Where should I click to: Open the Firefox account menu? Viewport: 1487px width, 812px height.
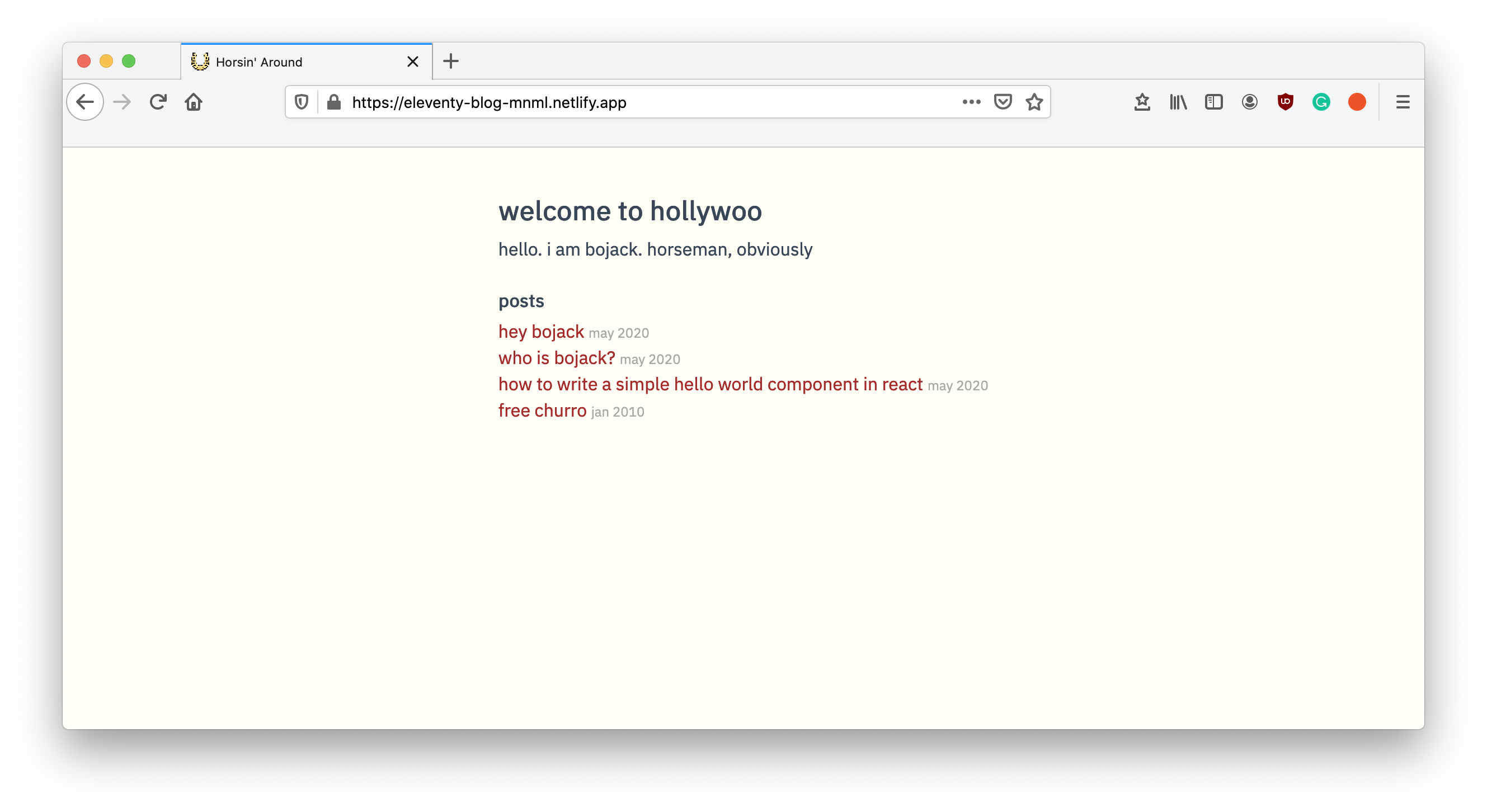pyautogui.click(x=1249, y=102)
